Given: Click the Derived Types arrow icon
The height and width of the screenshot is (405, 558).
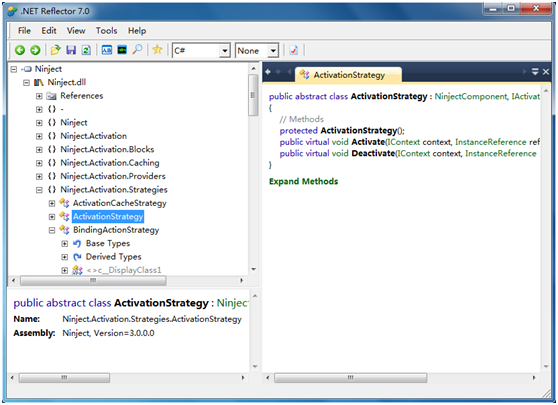Looking at the screenshot, I should [77, 257].
